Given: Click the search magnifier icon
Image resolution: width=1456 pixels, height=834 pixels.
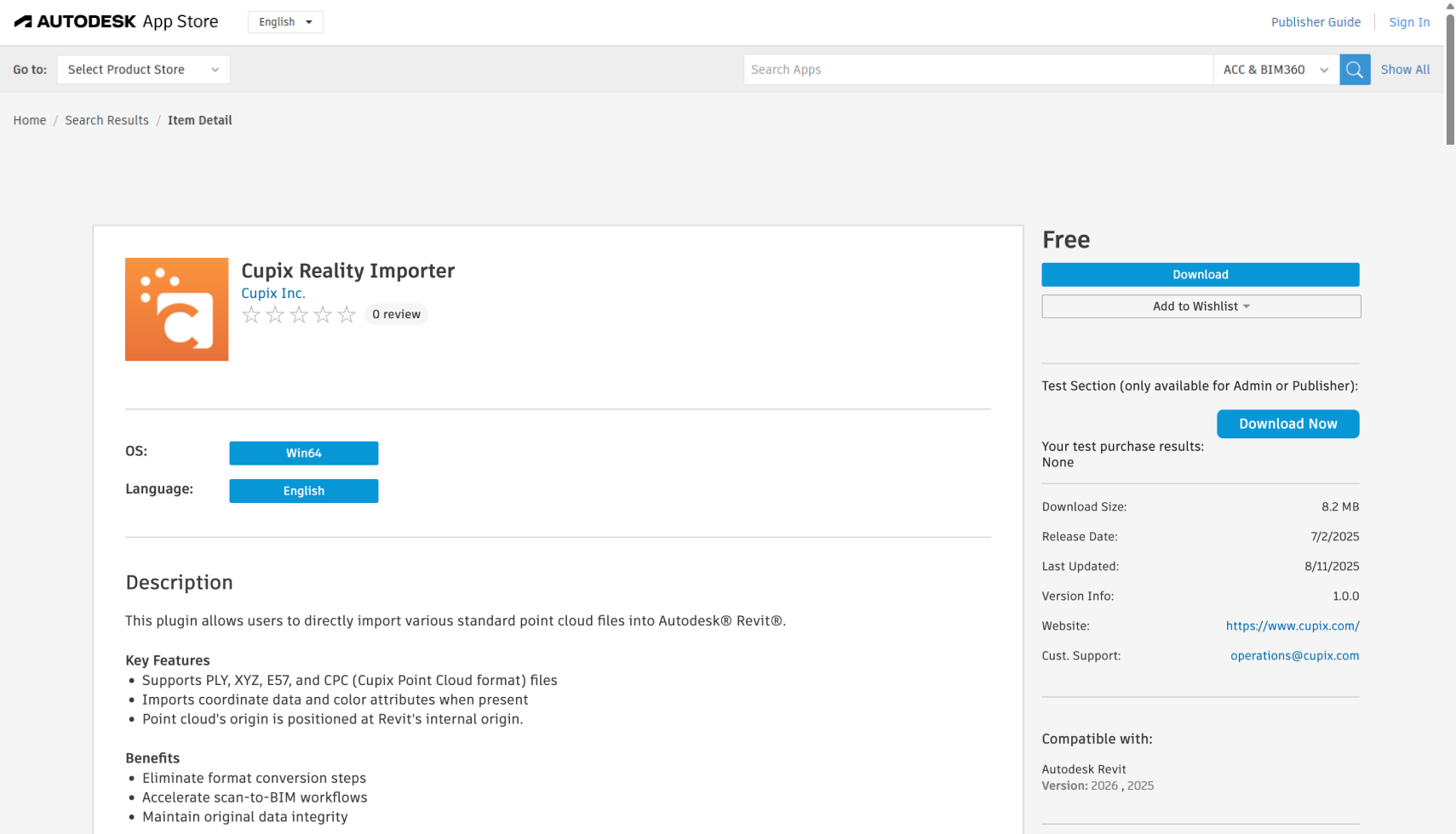Looking at the screenshot, I should click(1354, 69).
